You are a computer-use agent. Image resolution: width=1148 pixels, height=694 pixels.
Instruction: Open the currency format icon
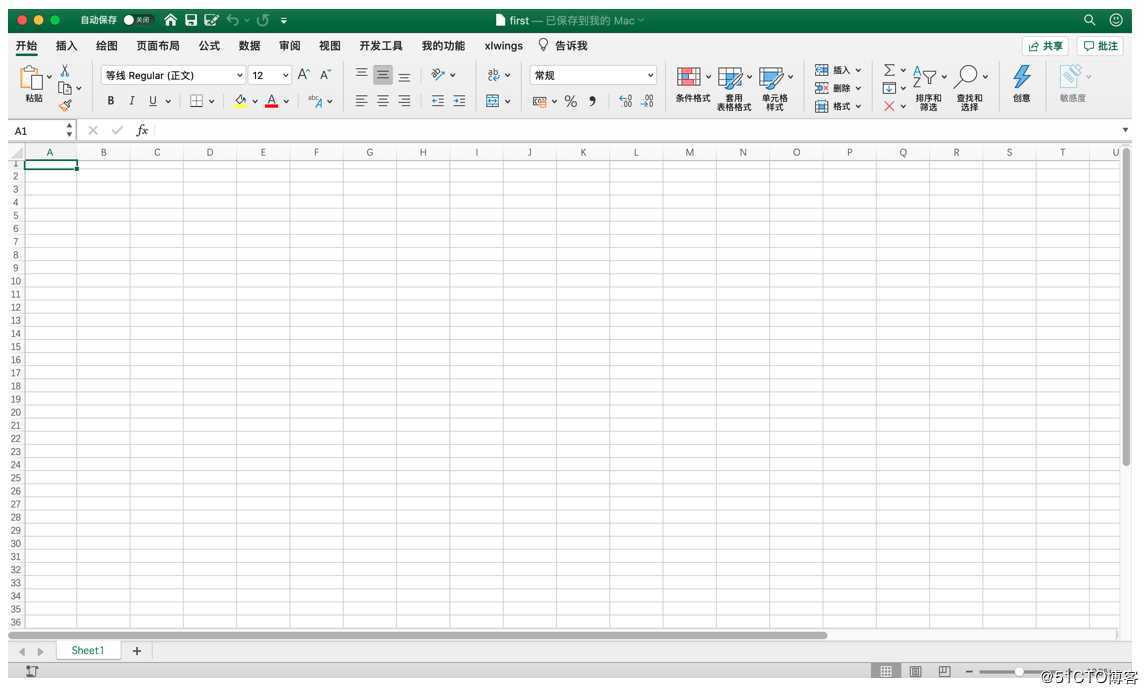pyautogui.click(x=540, y=101)
